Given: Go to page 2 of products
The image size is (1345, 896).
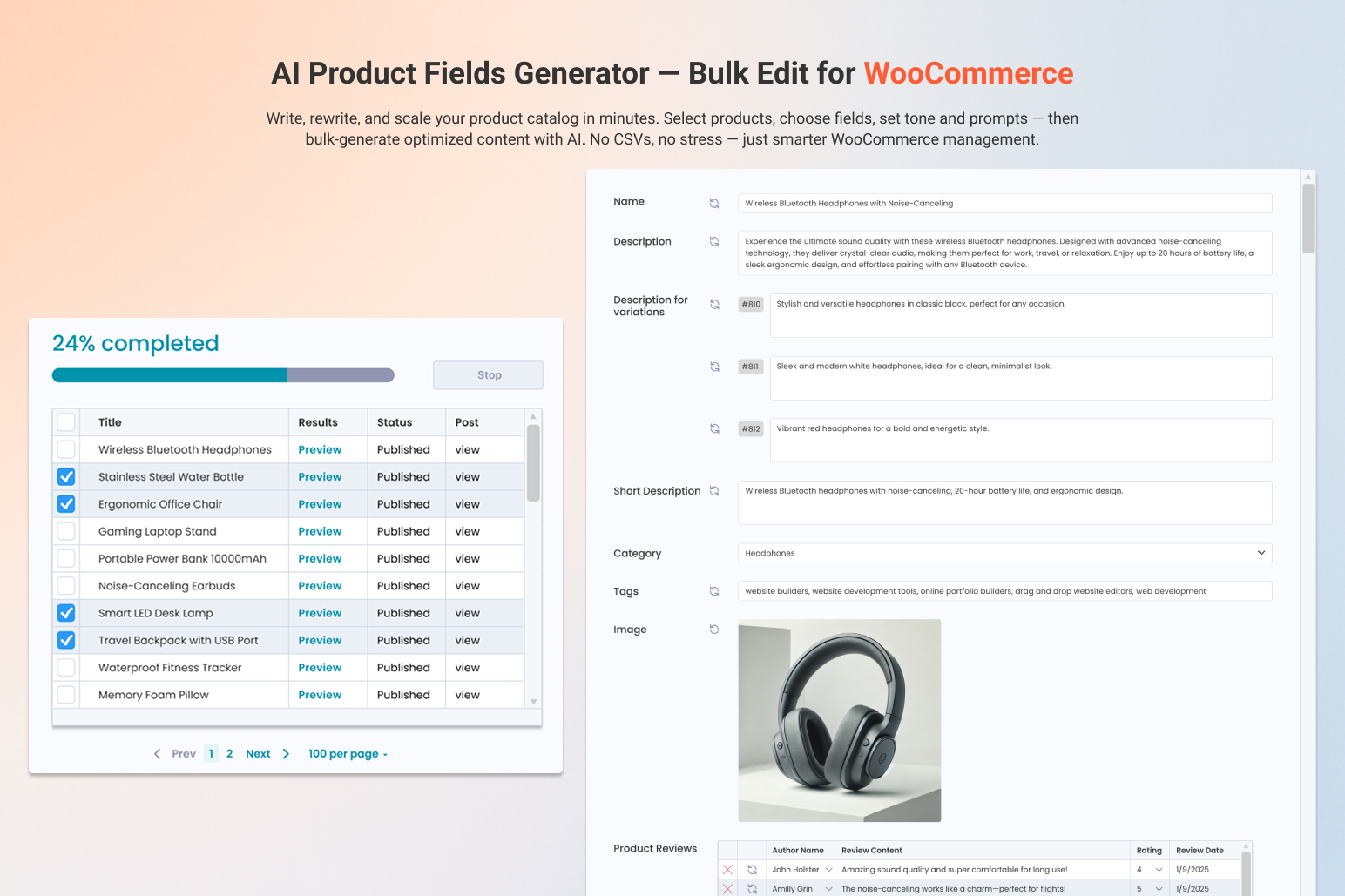Looking at the screenshot, I should [229, 753].
